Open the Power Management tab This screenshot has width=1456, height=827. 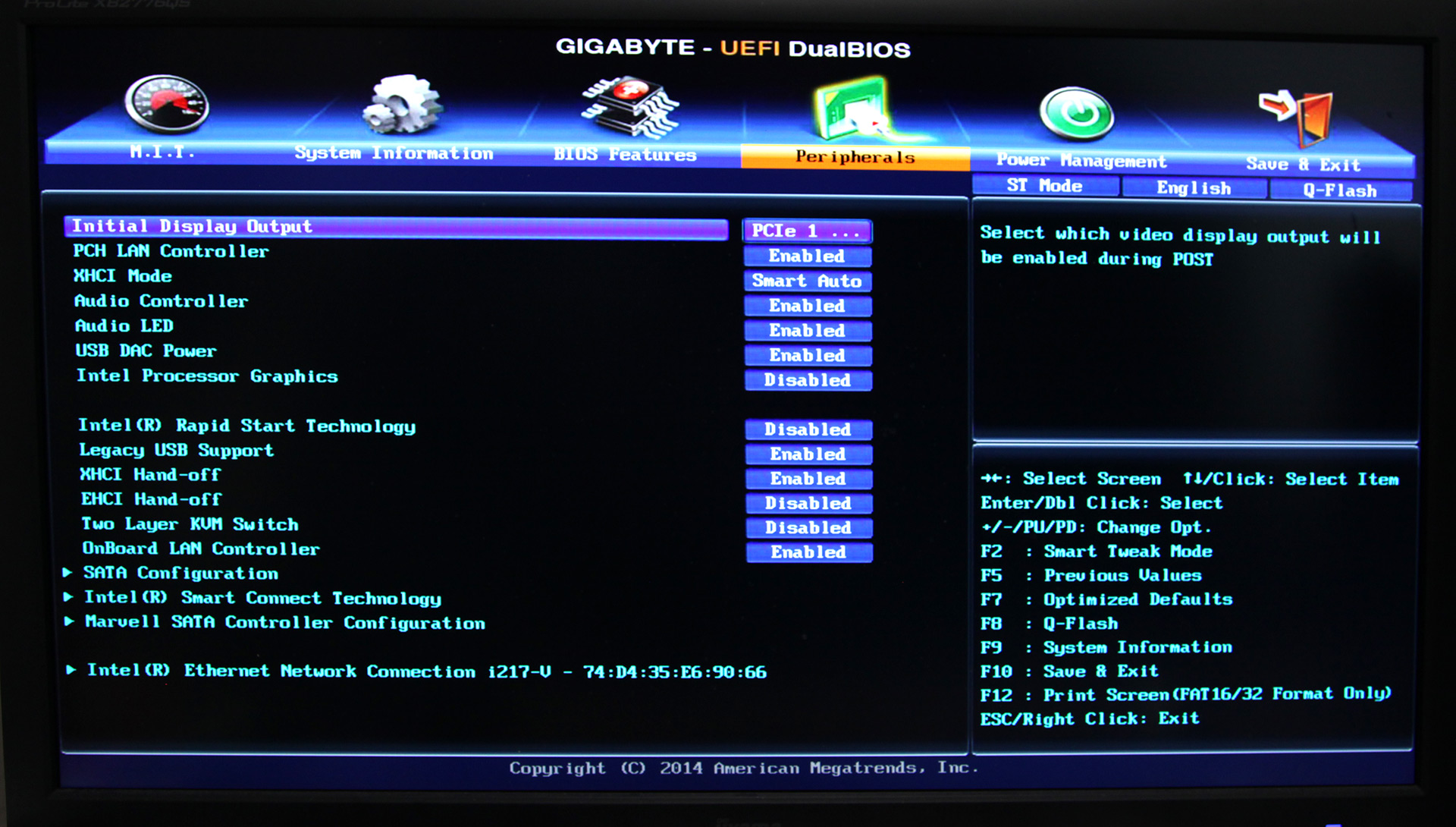pyautogui.click(x=1081, y=160)
